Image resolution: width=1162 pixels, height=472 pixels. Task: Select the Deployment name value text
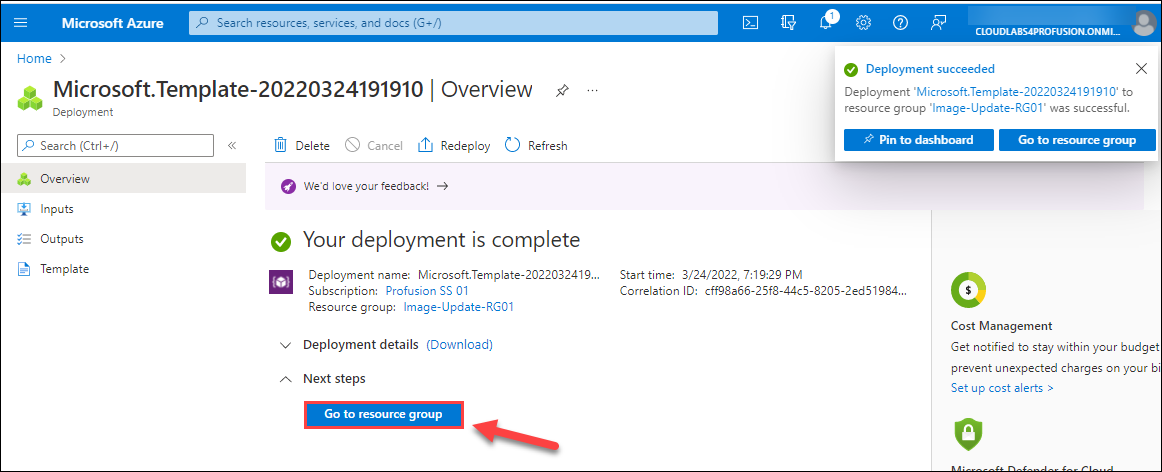[509, 275]
